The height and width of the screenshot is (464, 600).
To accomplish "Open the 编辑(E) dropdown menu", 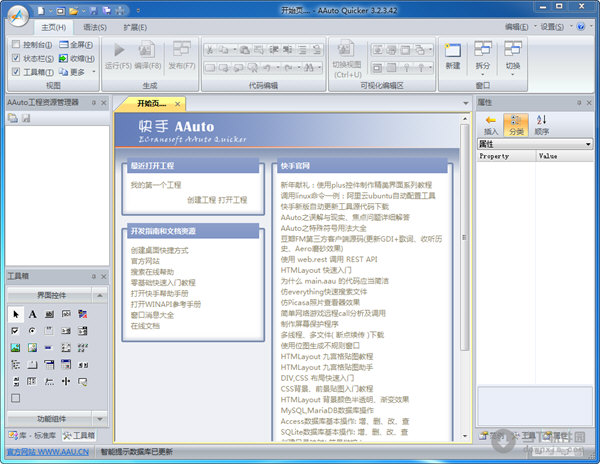I will [521, 27].
